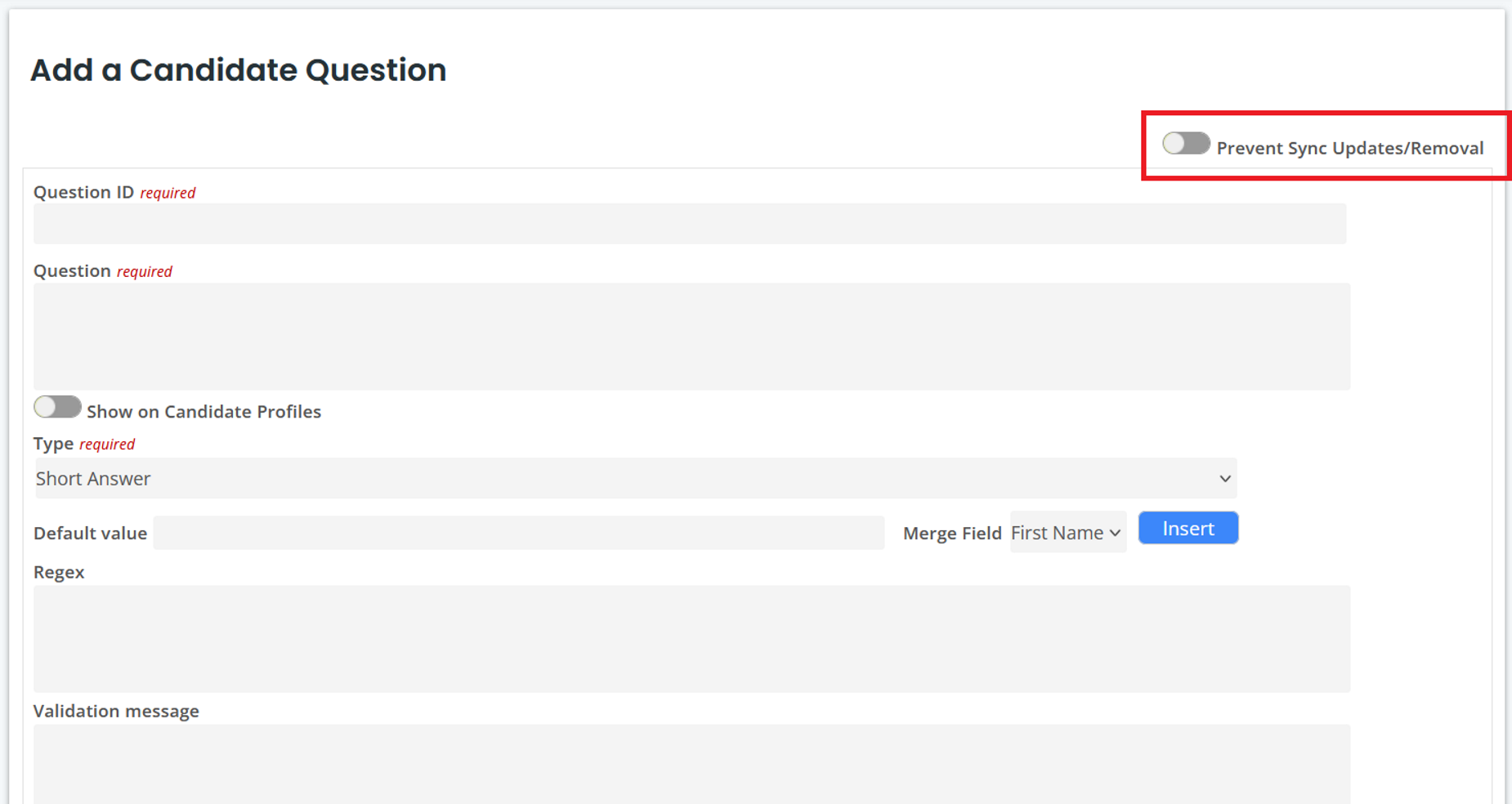Click the Question ID input field
This screenshot has width=1512, height=804.
[x=689, y=224]
